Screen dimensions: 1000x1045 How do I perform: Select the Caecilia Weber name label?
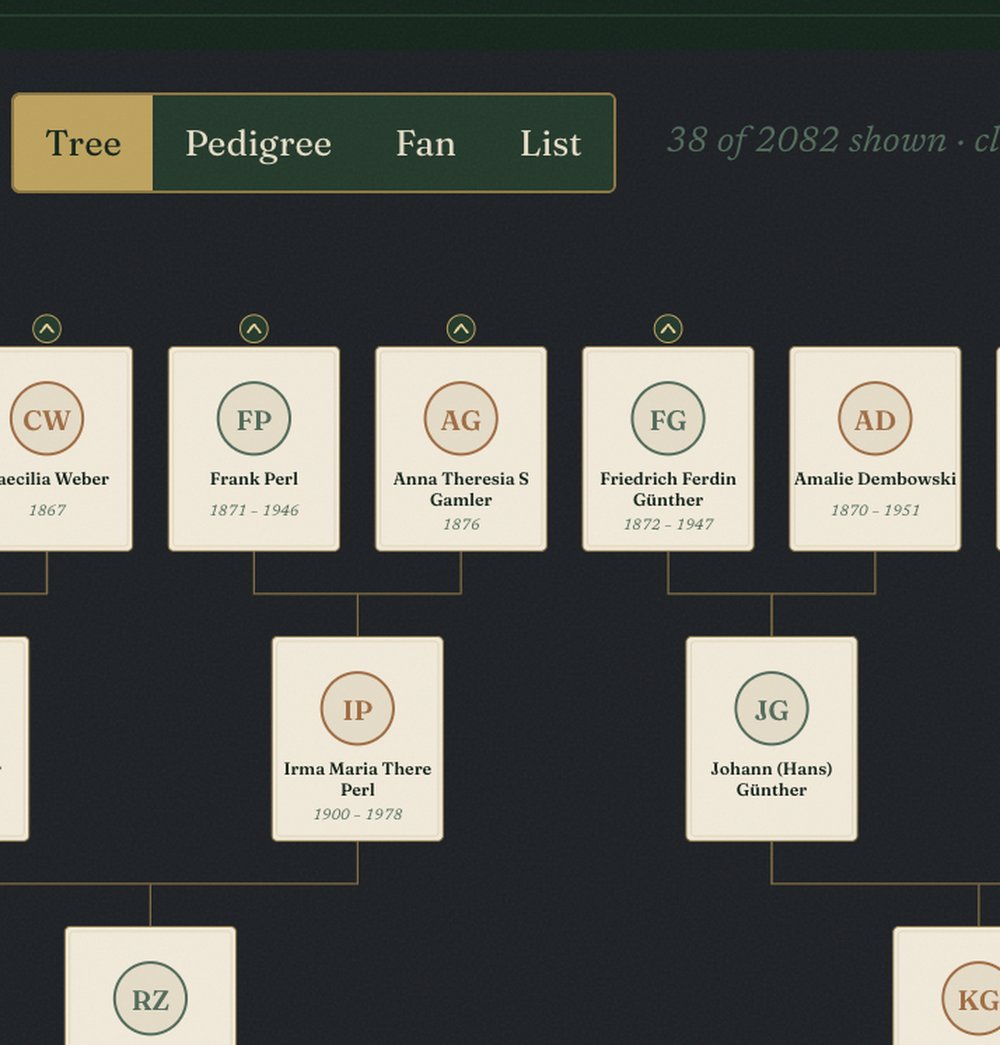click(53, 479)
